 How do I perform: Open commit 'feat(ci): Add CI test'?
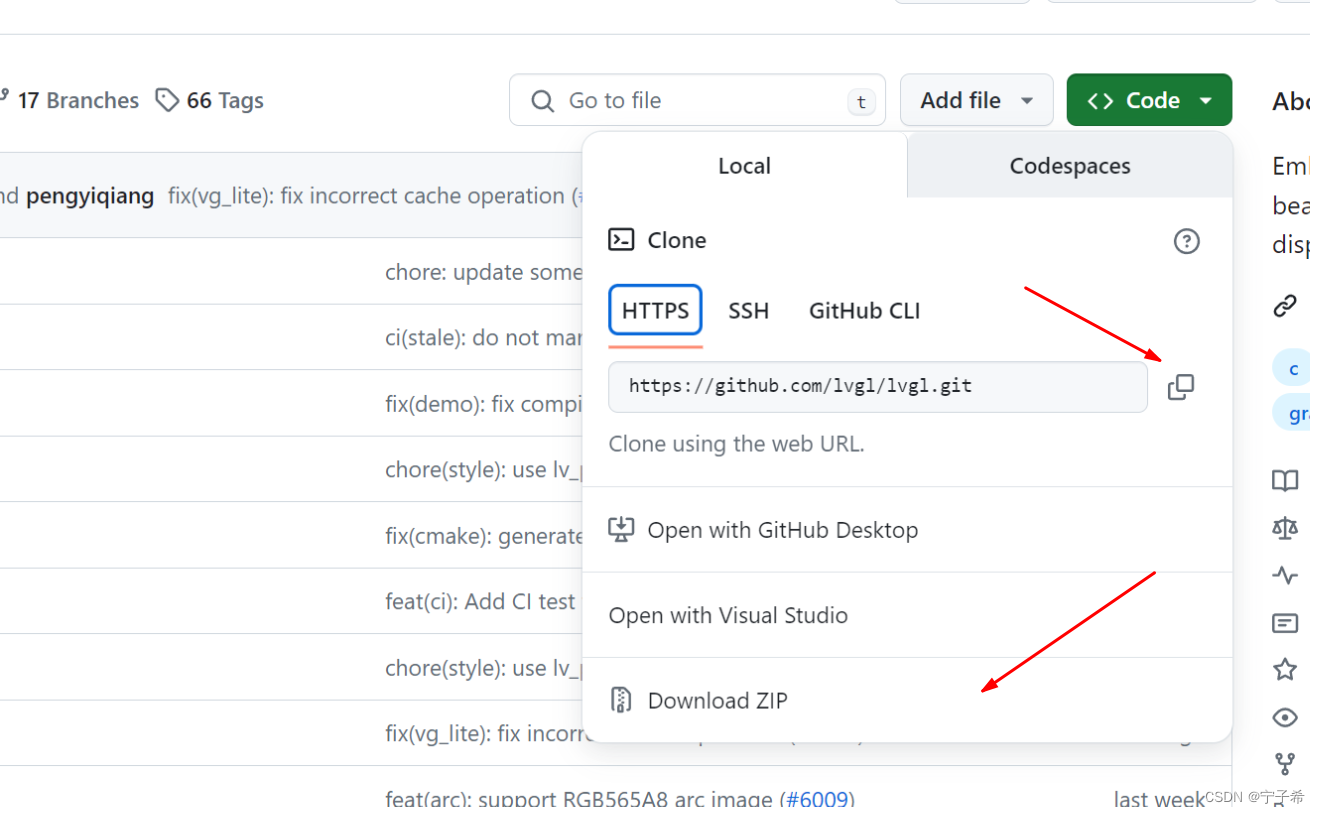(x=480, y=602)
